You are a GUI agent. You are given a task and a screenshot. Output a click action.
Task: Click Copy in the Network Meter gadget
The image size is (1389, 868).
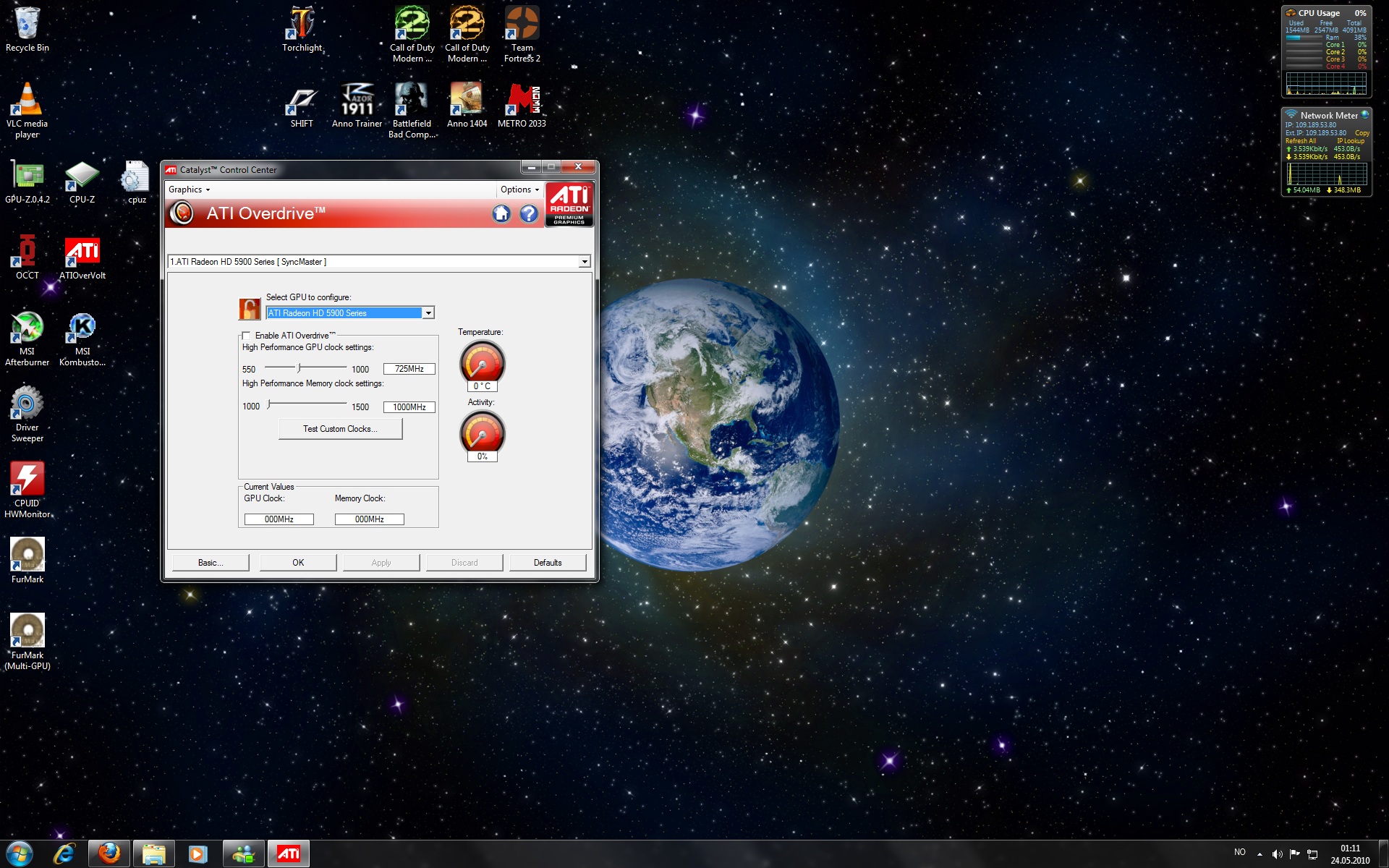pos(1362,133)
